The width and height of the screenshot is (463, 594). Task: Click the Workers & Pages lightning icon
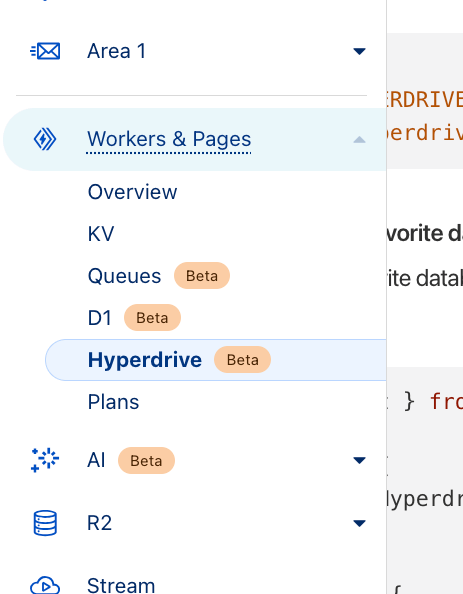click(45, 139)
